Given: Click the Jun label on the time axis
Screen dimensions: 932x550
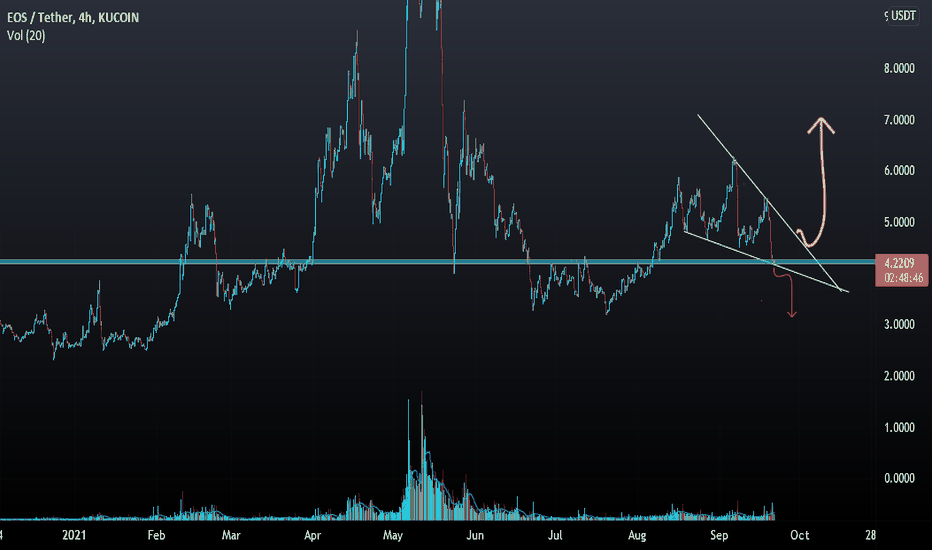Looking at the screenshot, I should [x=475, y=535].
